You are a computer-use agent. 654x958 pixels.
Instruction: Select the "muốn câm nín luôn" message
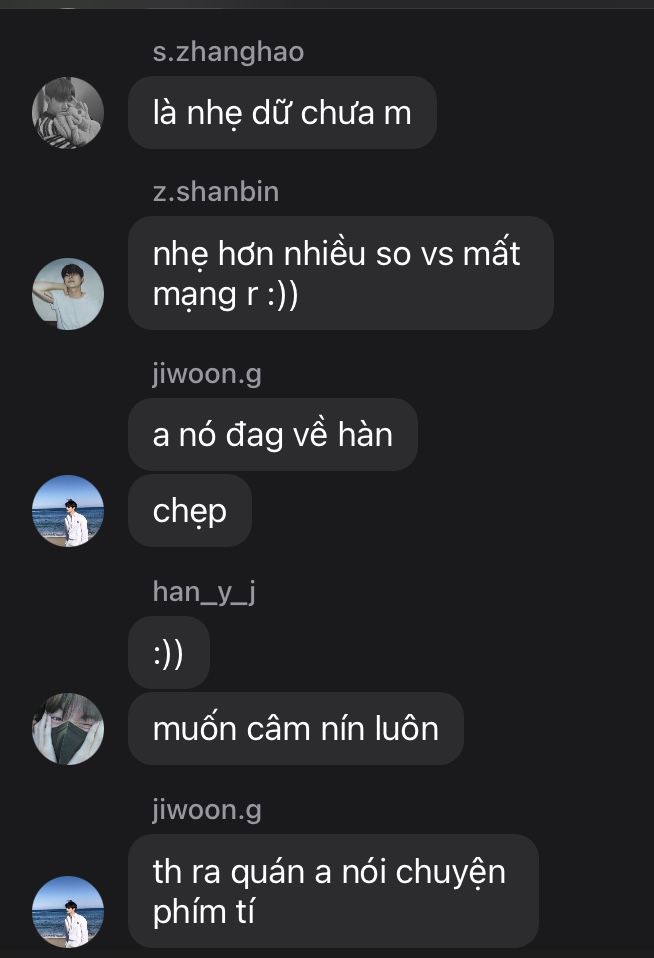point(296,728)
